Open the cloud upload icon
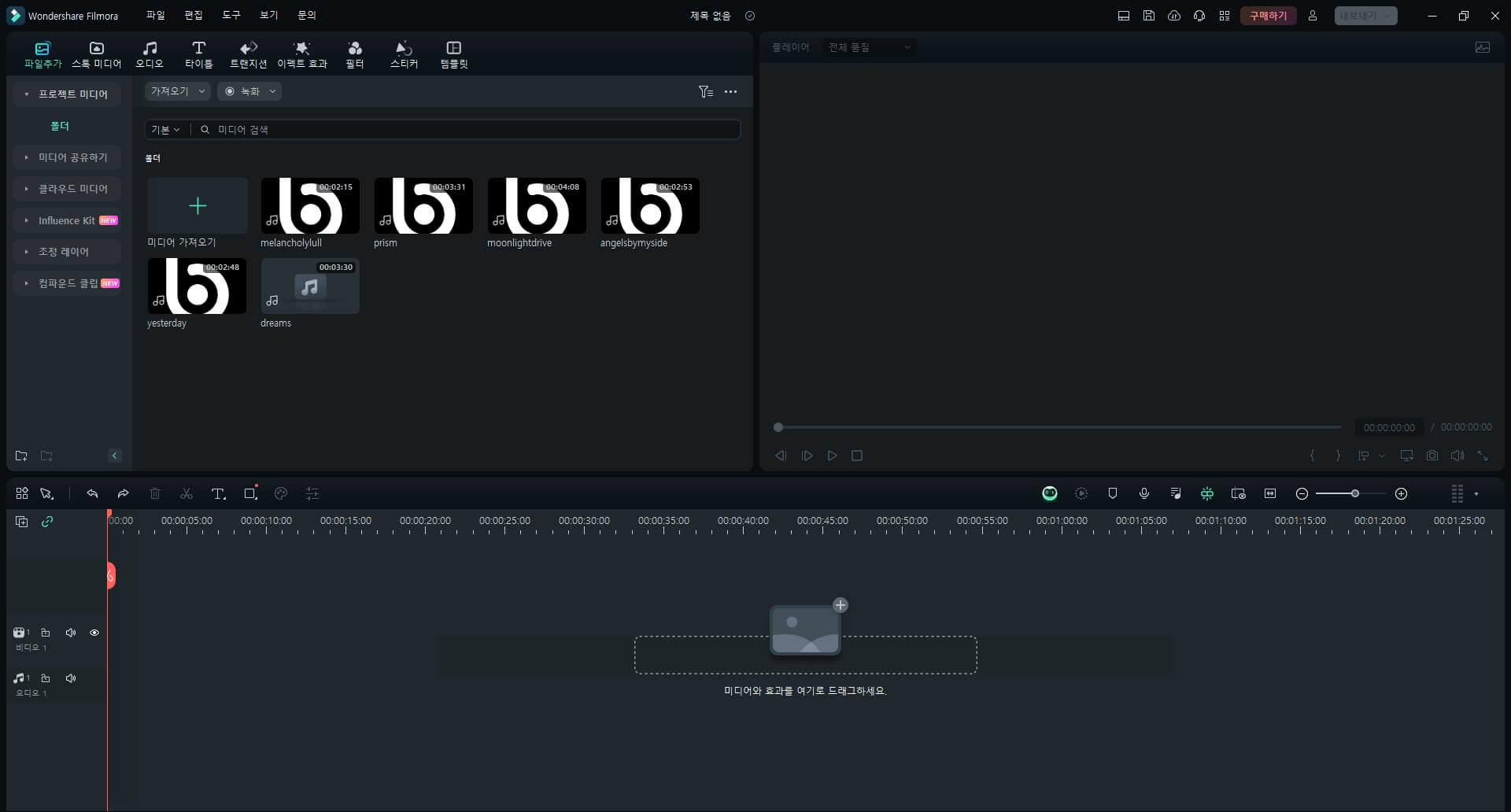Image resolution: width=1511 pixels, height=812 pixels. (x=1174, y=16)
